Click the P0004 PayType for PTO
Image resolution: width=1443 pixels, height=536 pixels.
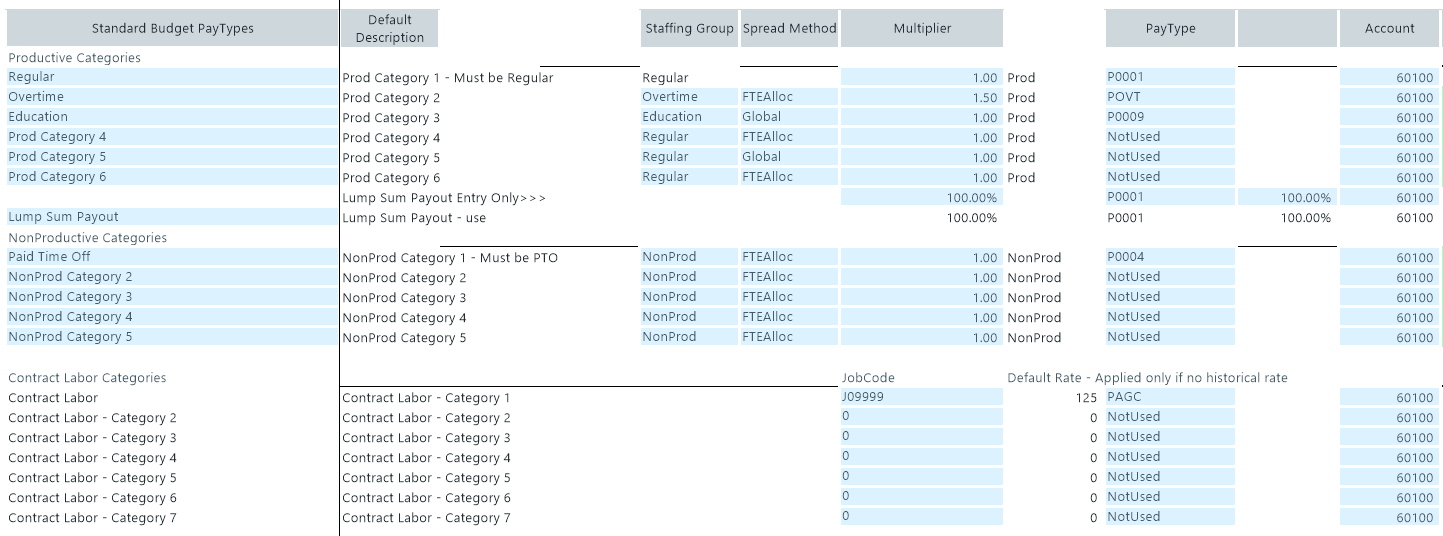coord(1170,257)
